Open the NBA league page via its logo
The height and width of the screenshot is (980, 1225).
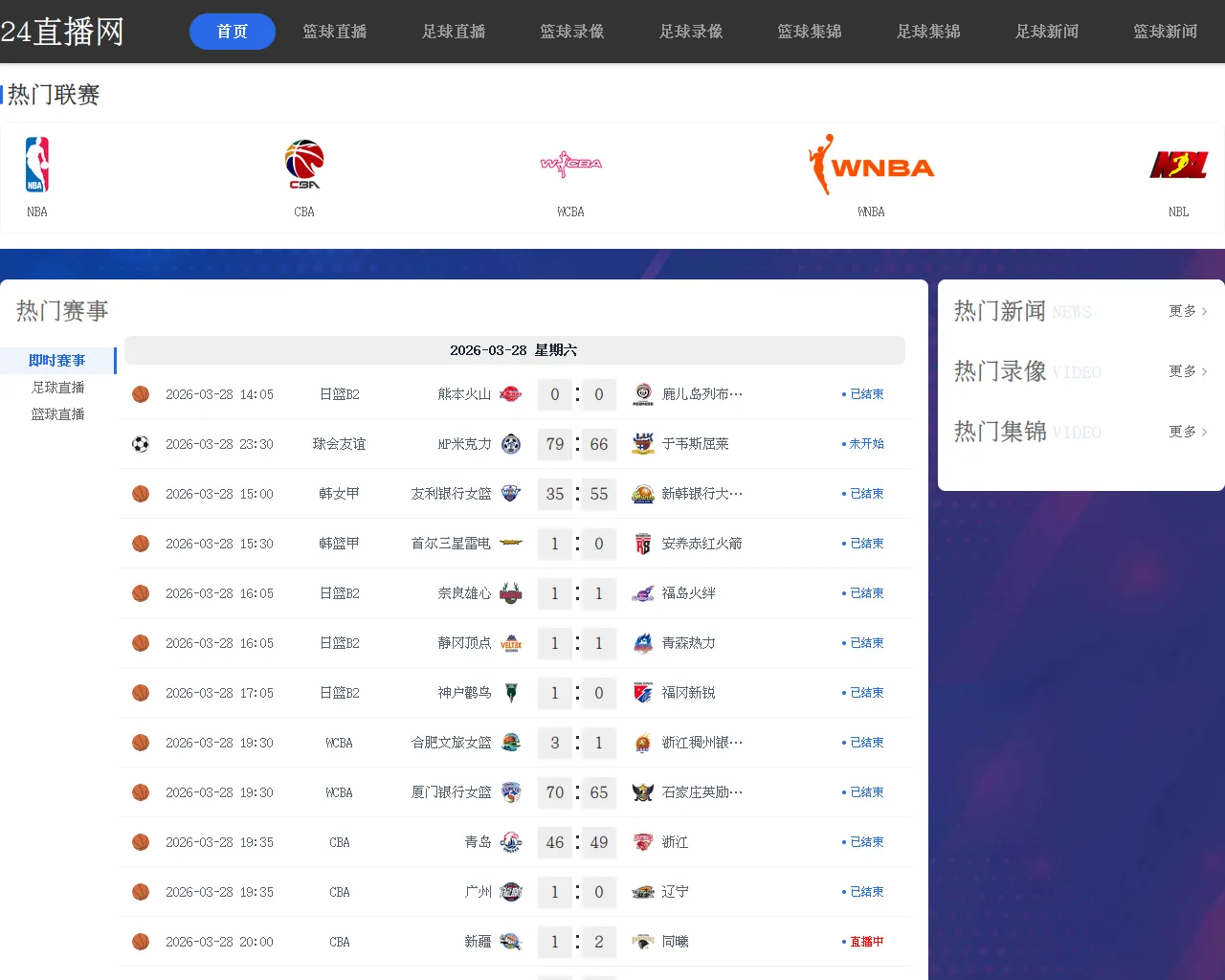coord(36,164)
